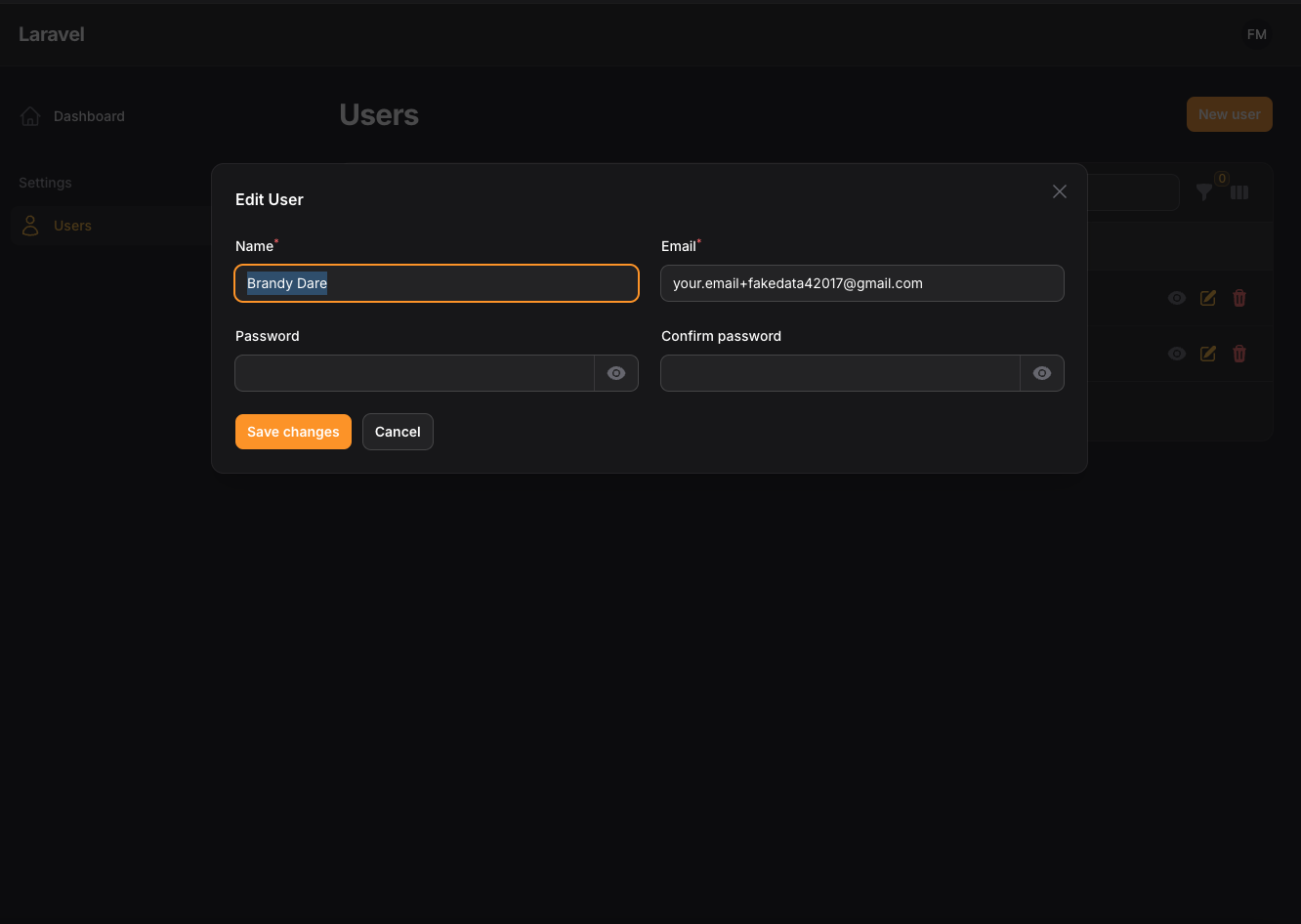
Task: Open the Dashboard page
Action: (x=89, y=116)
